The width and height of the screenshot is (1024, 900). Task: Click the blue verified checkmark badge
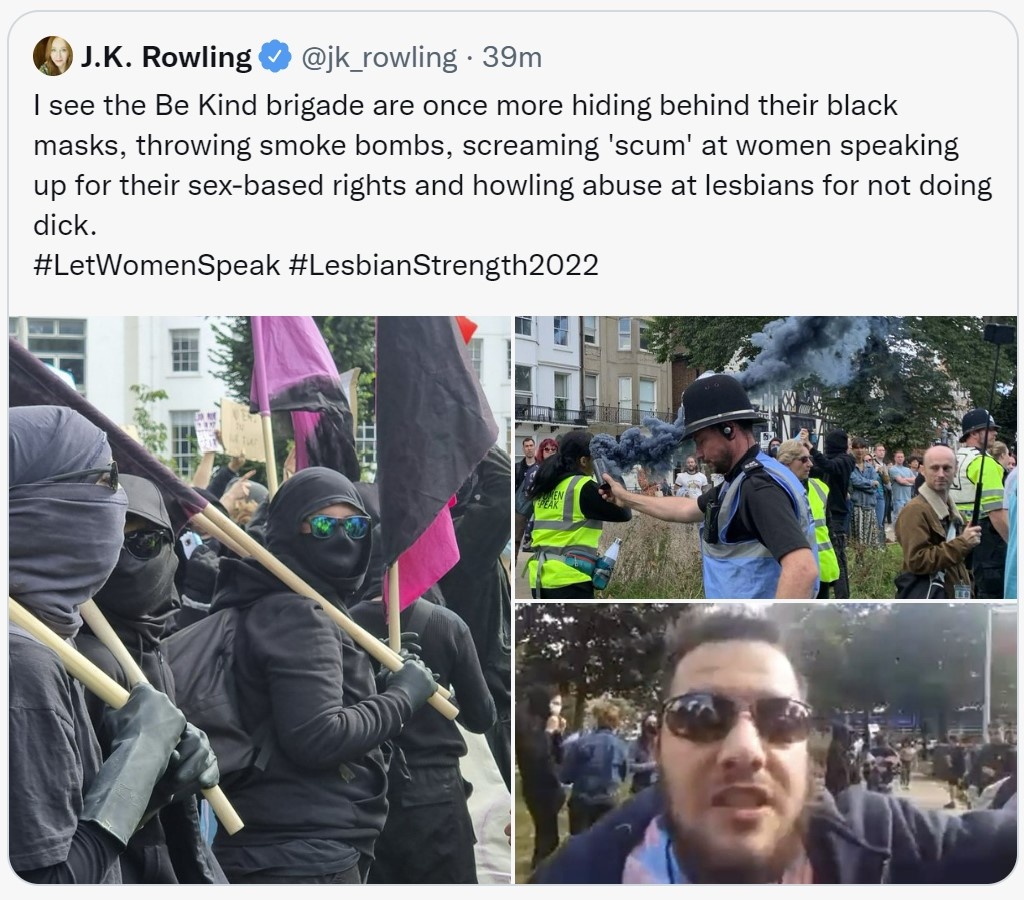coord(275,57)
